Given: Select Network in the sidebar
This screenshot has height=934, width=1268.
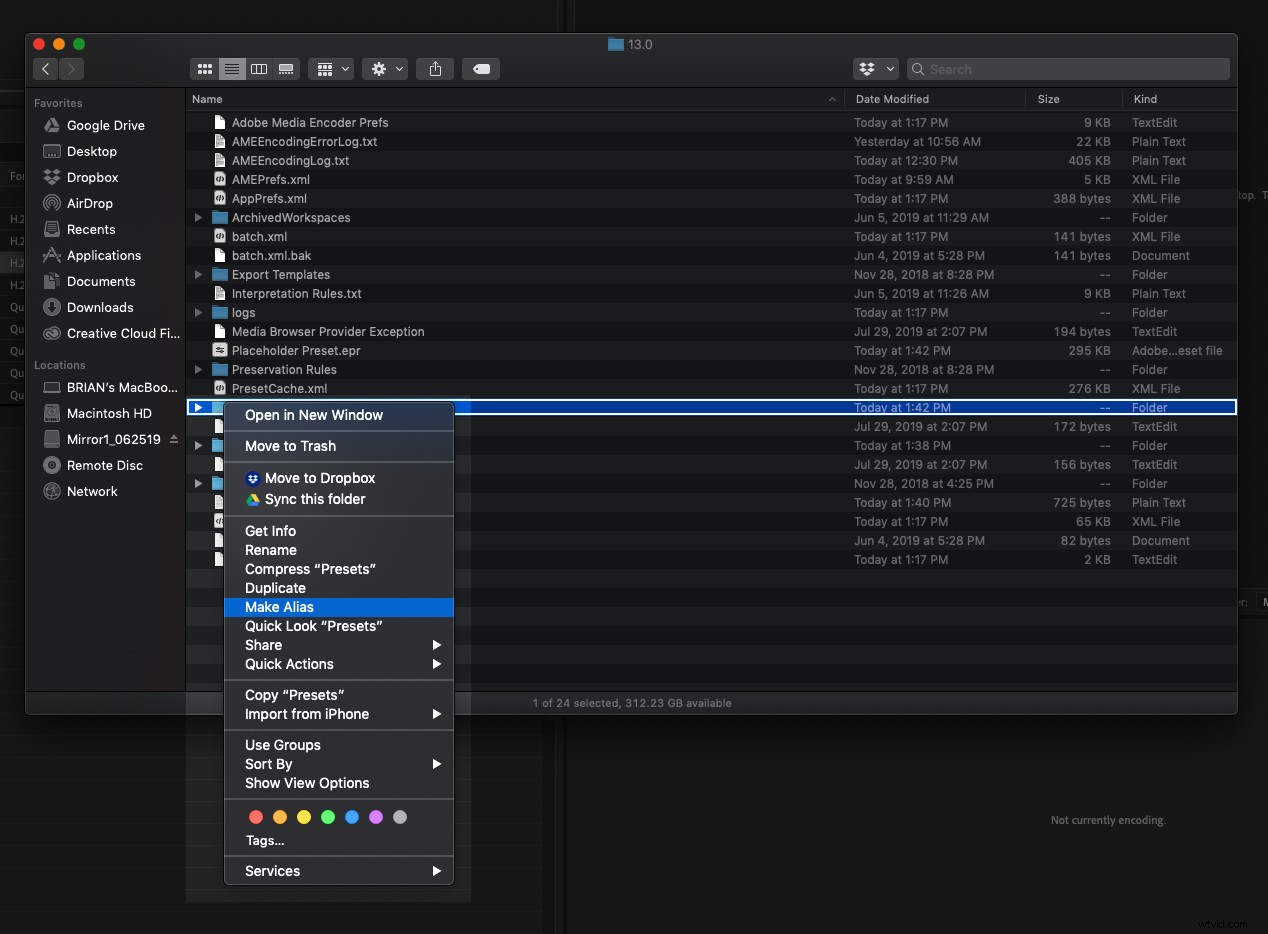Looking at the screenshot, I should tap(93, 491).
